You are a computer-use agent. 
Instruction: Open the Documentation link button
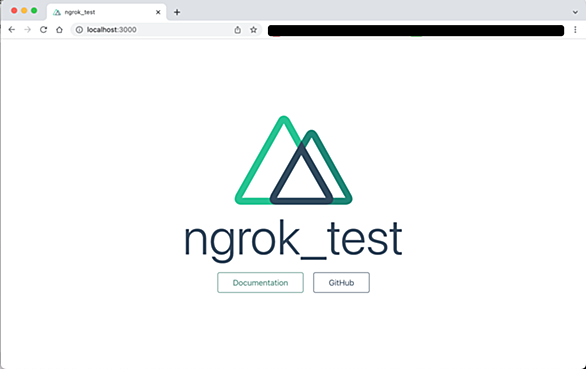point(260,283)
